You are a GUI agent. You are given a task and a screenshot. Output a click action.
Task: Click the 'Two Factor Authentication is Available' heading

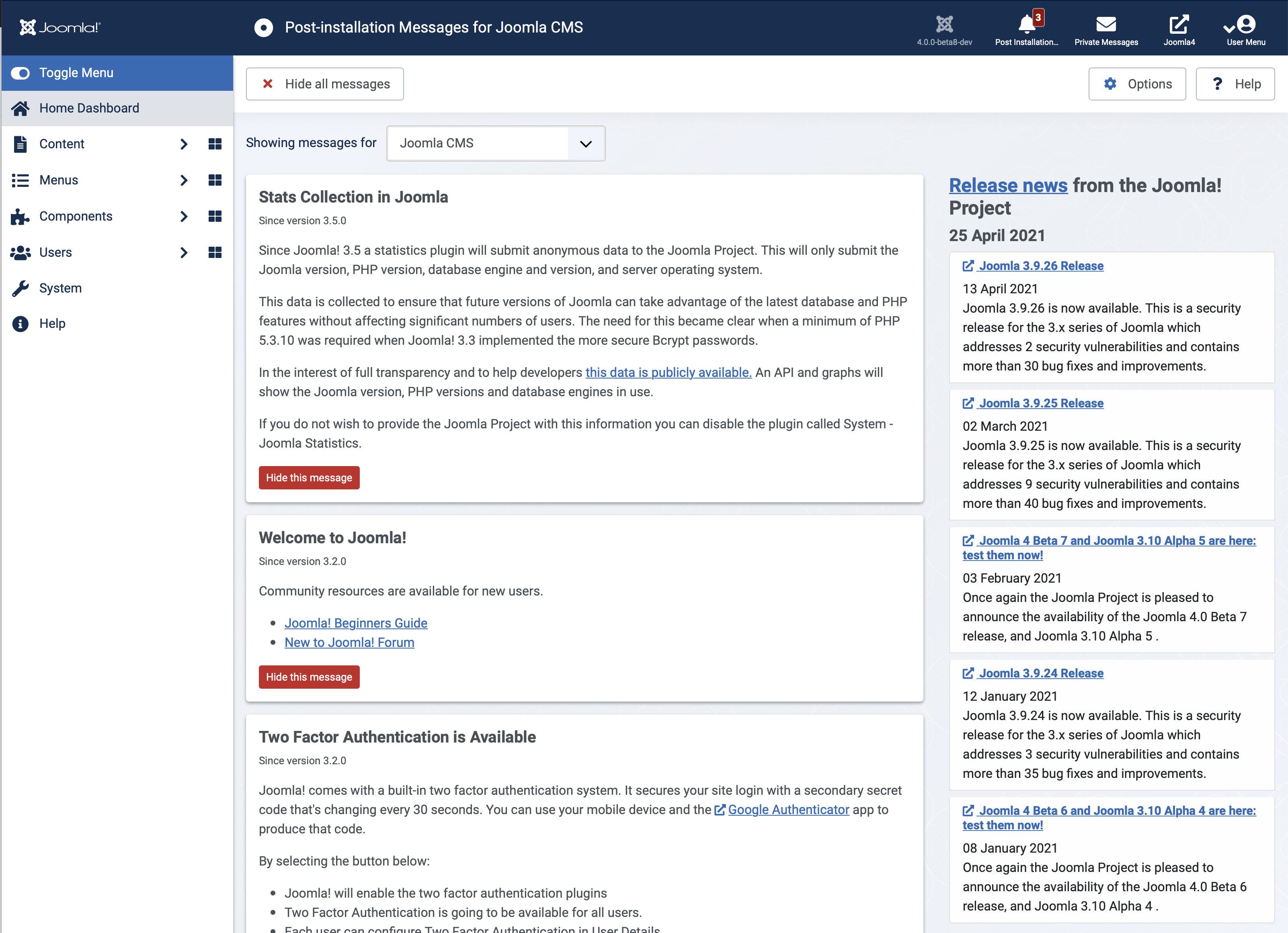397,737
